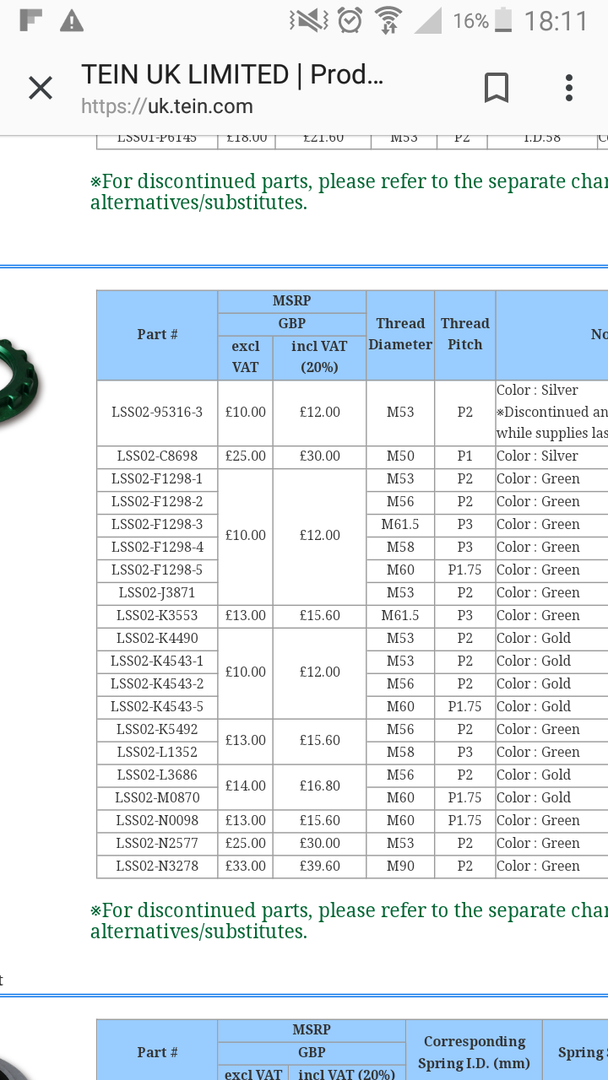Tap the alarm clock status icon
Image resolution: width=608 pixels, height=1080 pixels.
pos(350,21)
